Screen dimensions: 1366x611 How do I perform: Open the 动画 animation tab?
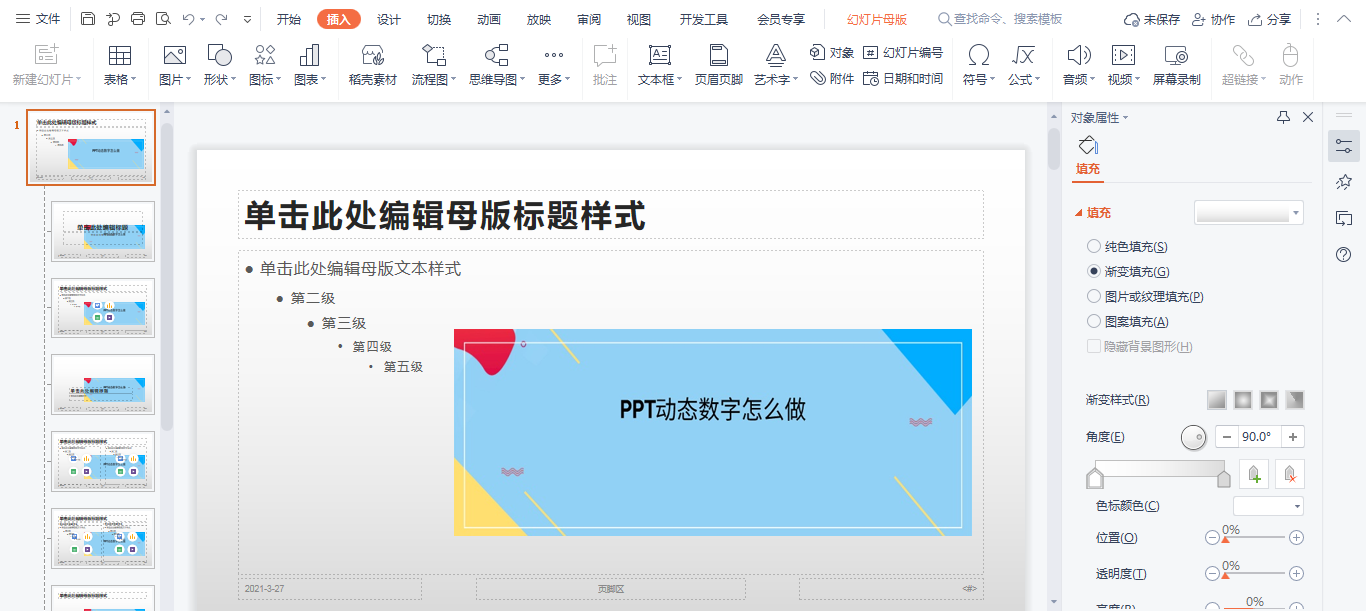[x=489, y=19]
